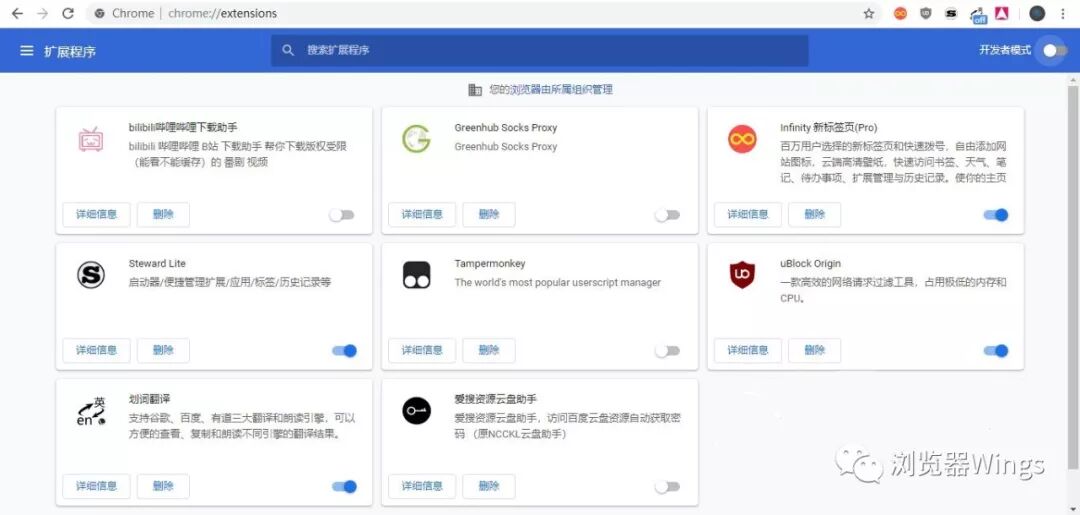
Task: Click the Steward Lite S logo
Action: click(90, 275)
